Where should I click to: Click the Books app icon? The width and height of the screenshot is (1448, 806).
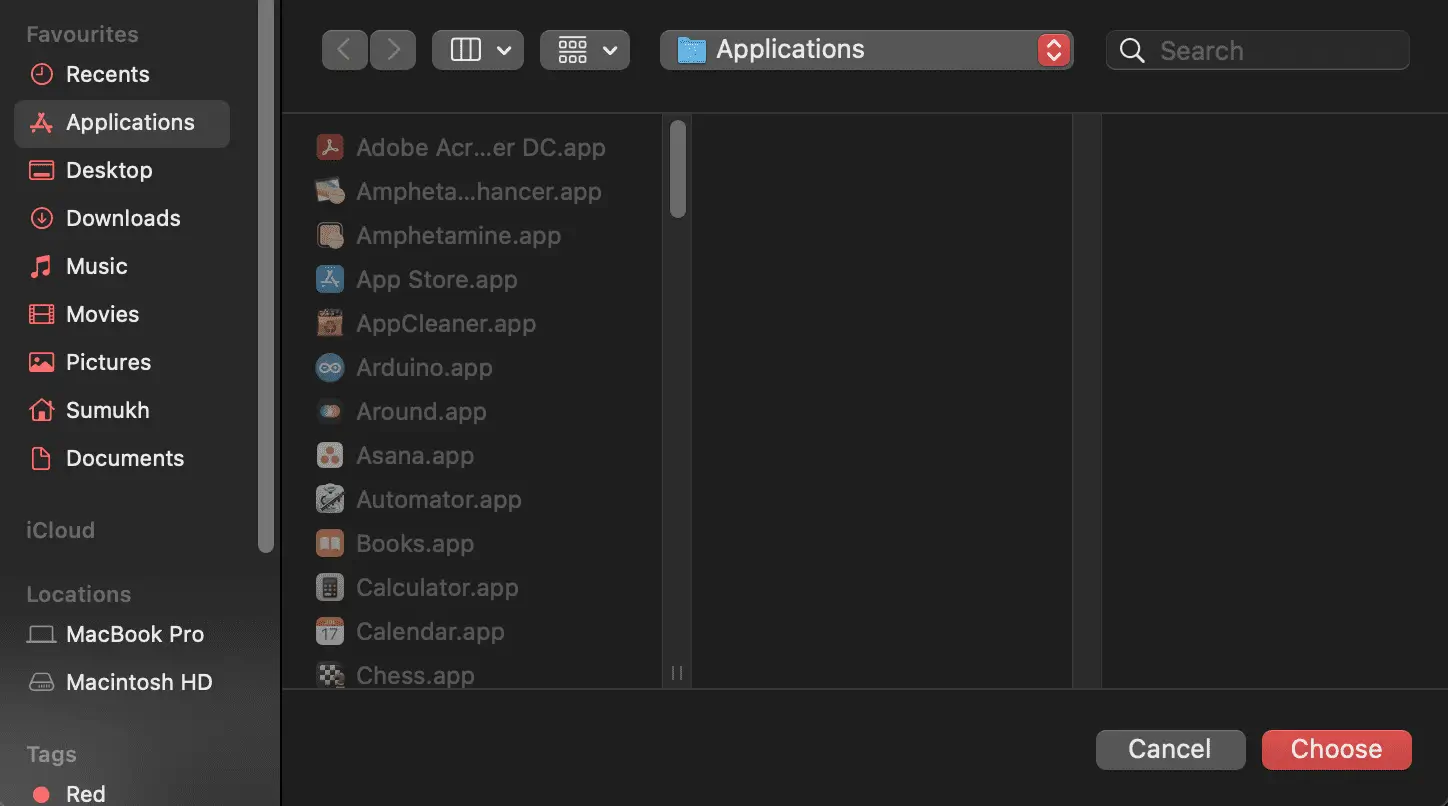(x=330, y=544)
